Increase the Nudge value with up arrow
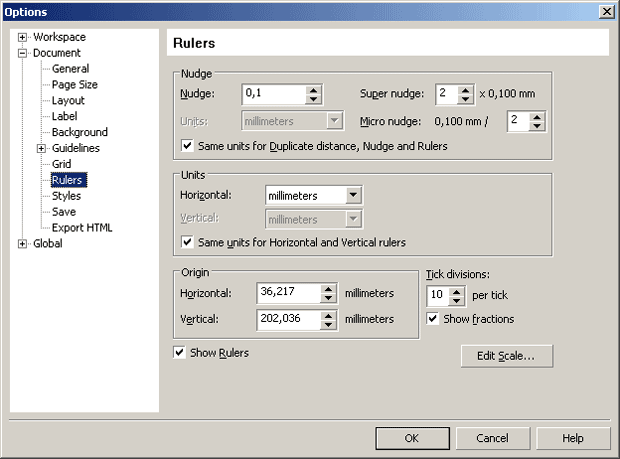620x459 pixels. (x=313, y=90)
